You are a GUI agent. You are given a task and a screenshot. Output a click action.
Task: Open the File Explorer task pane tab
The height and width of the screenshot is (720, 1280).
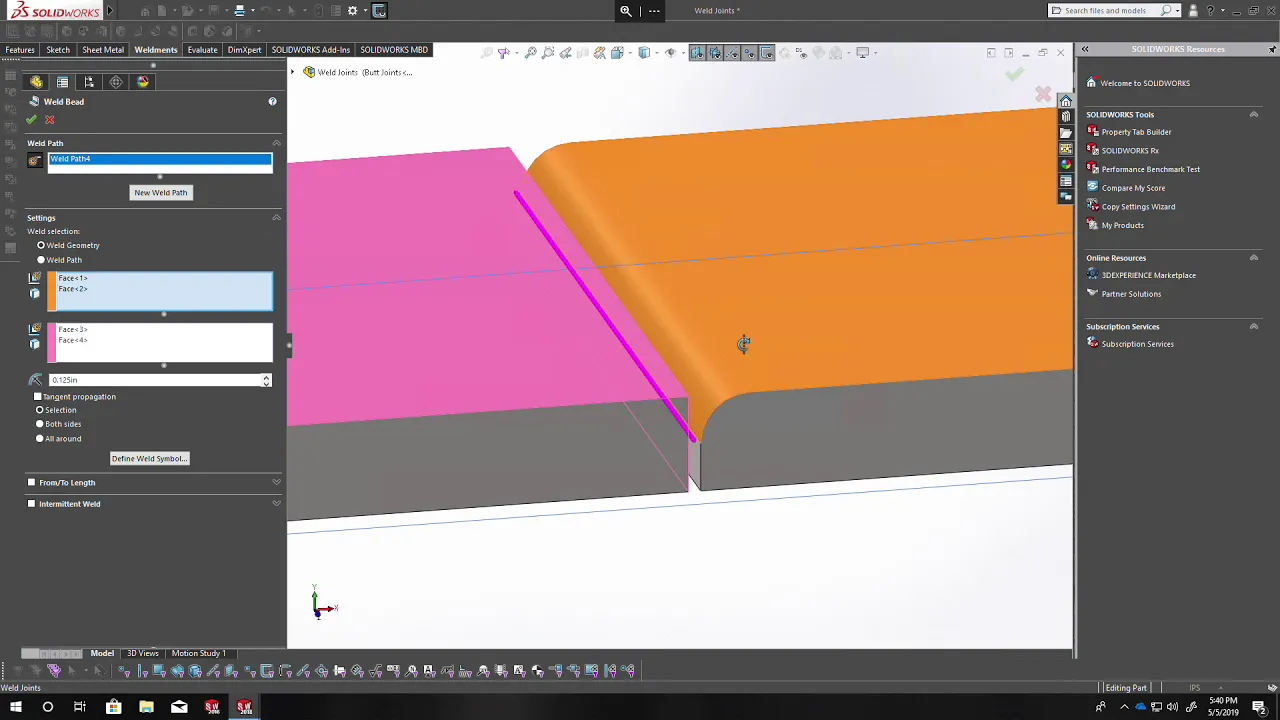pos(1066,133)
